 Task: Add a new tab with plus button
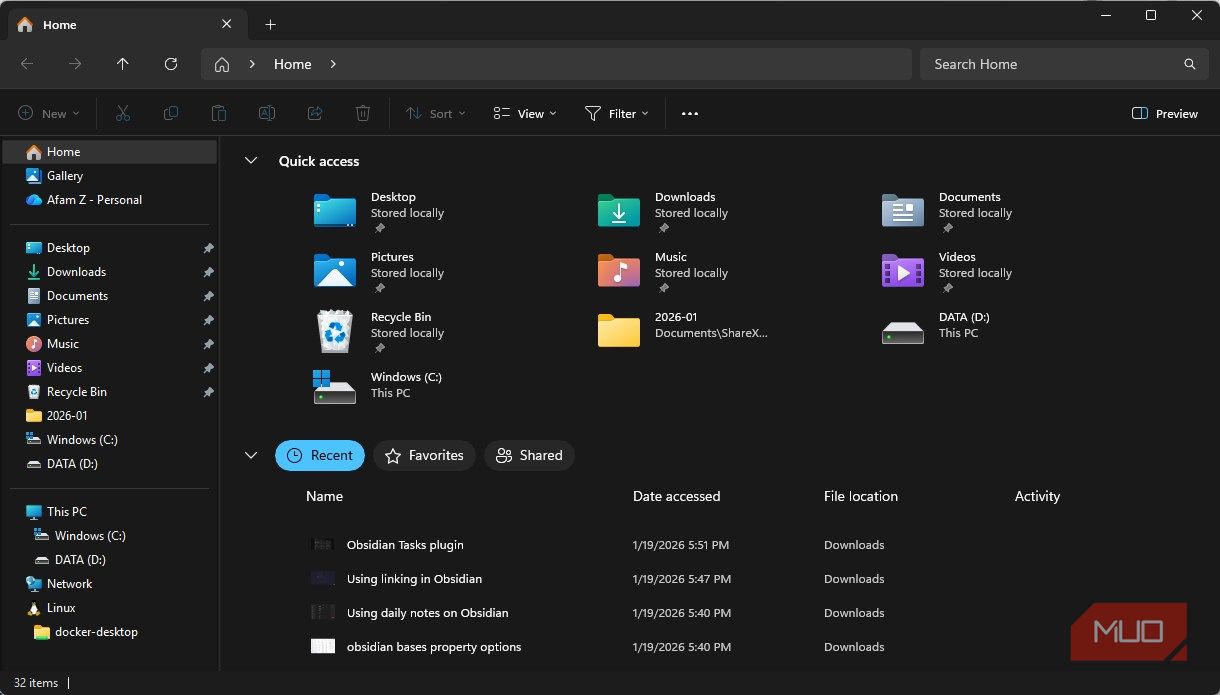[x=270, y=24]
